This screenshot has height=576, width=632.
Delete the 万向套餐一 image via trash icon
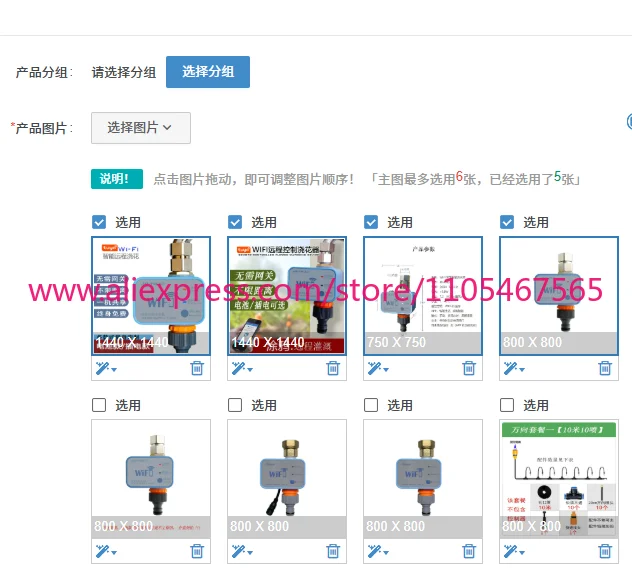coord(605,551)
